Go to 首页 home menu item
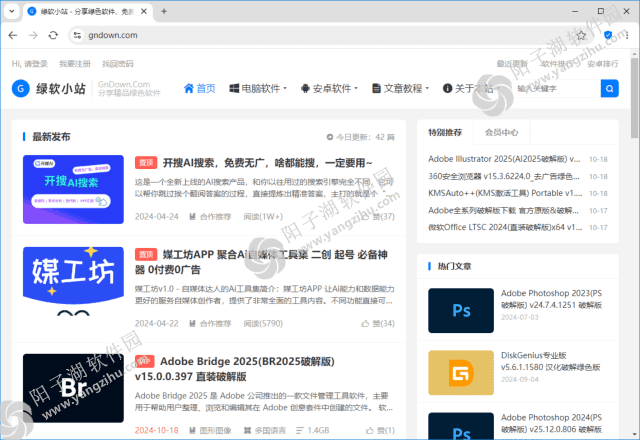The width and height of the screenshot is (640, 440). (x=200, y=89)
